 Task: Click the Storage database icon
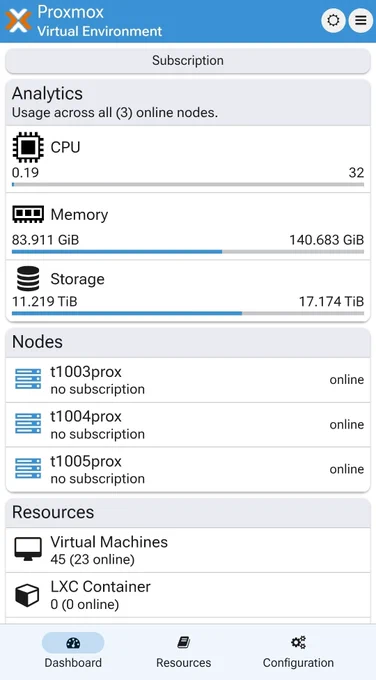(28, 278)
